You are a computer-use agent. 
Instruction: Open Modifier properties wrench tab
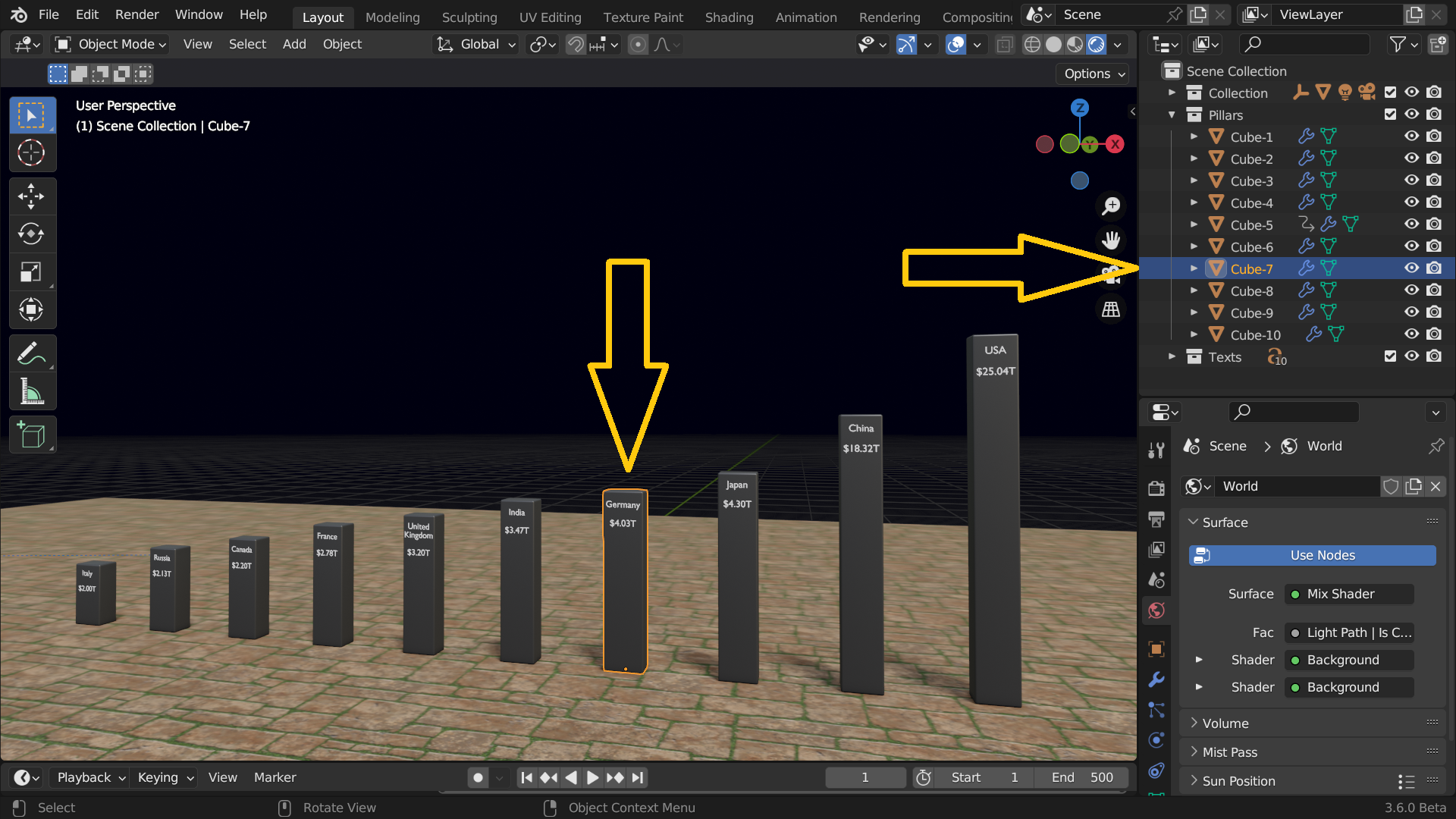point(1156,679)
